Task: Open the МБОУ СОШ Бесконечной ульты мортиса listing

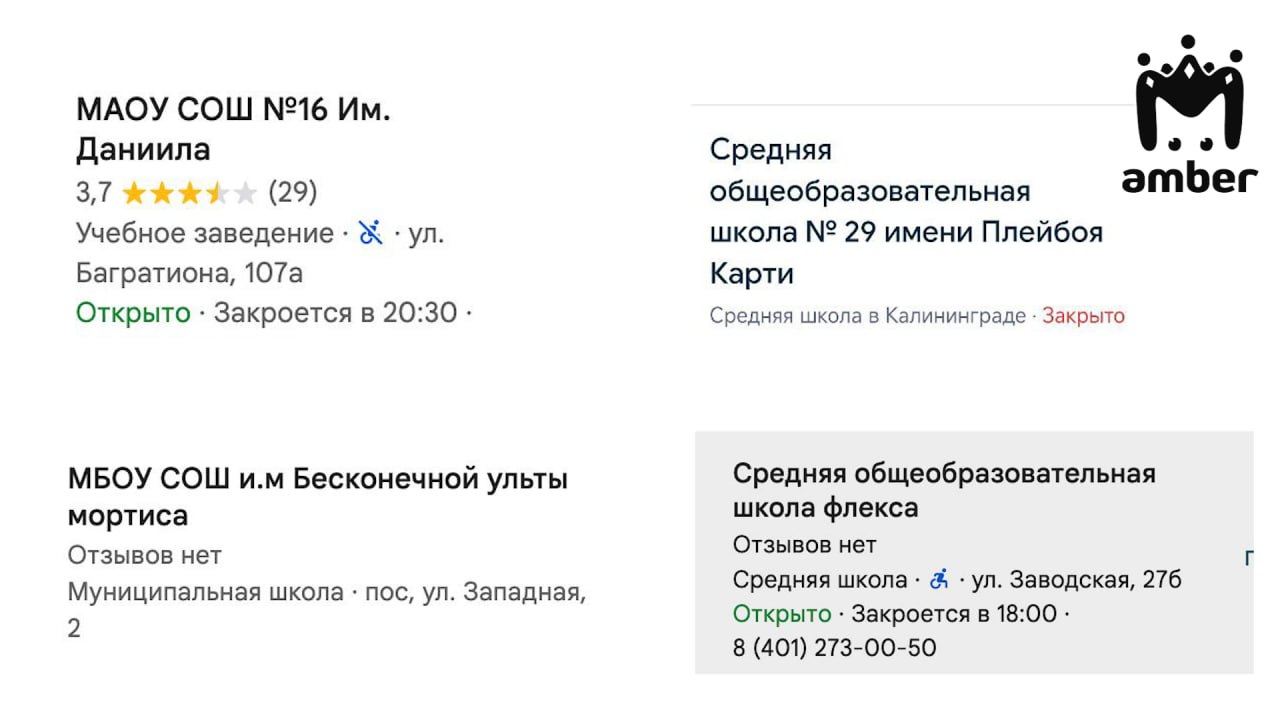Action: tap(317, 497)
